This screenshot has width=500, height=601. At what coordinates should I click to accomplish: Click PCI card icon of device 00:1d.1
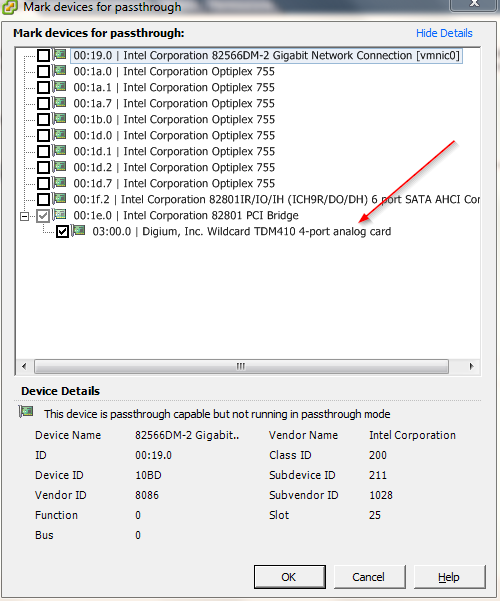click(59, 150)
